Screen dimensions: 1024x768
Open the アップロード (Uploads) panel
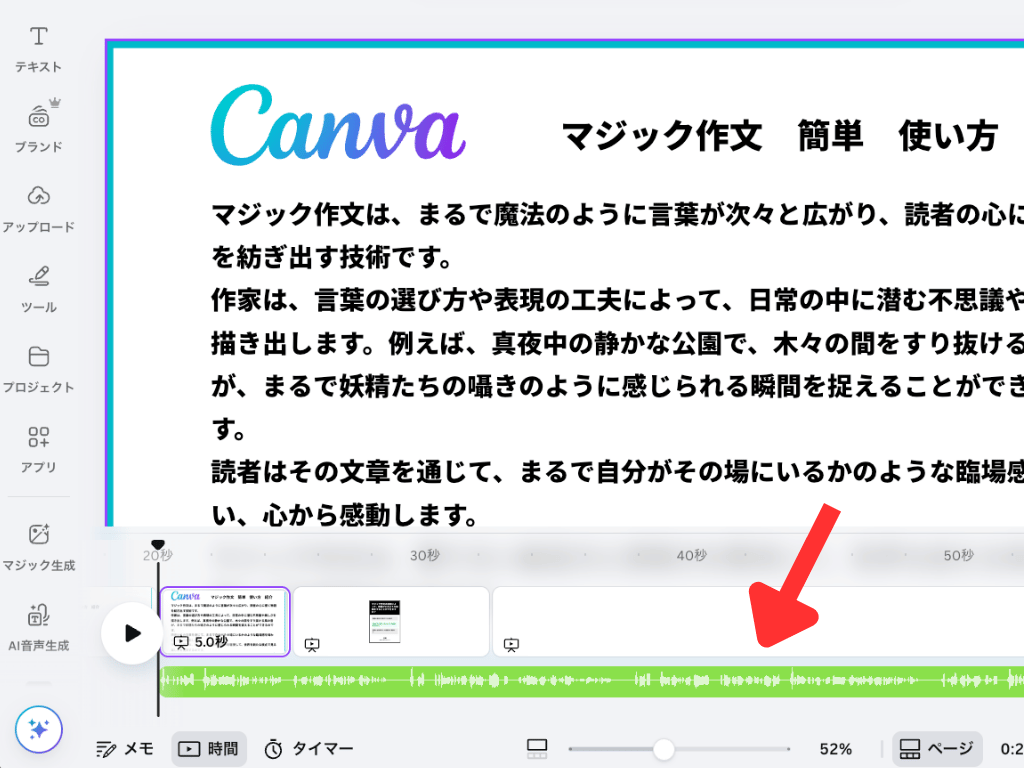coord(39,209)
